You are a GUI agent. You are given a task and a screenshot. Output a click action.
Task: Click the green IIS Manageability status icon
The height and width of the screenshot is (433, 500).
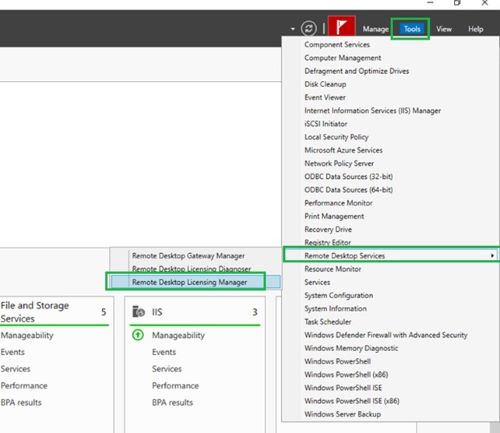(138, 335)
